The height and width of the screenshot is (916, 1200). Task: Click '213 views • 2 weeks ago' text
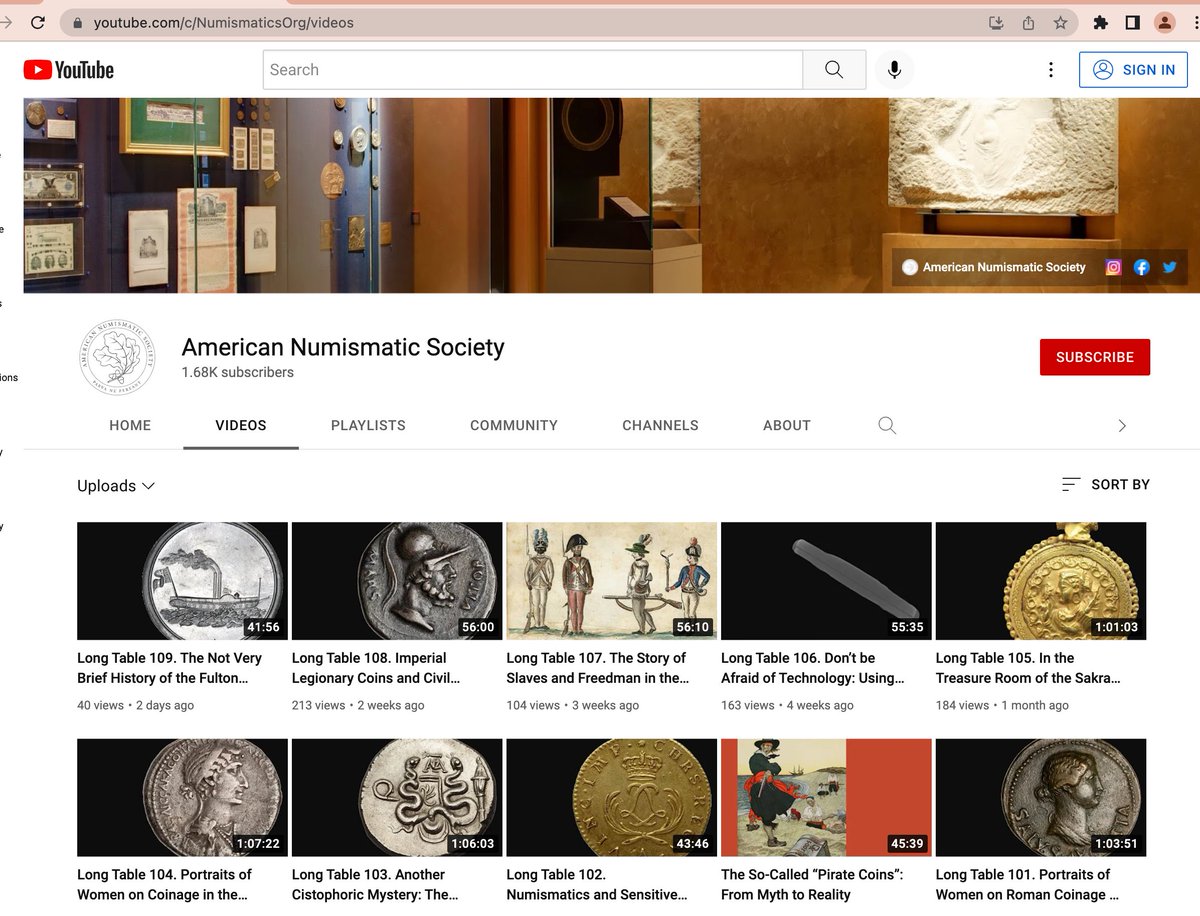click(x=358, y=705)
